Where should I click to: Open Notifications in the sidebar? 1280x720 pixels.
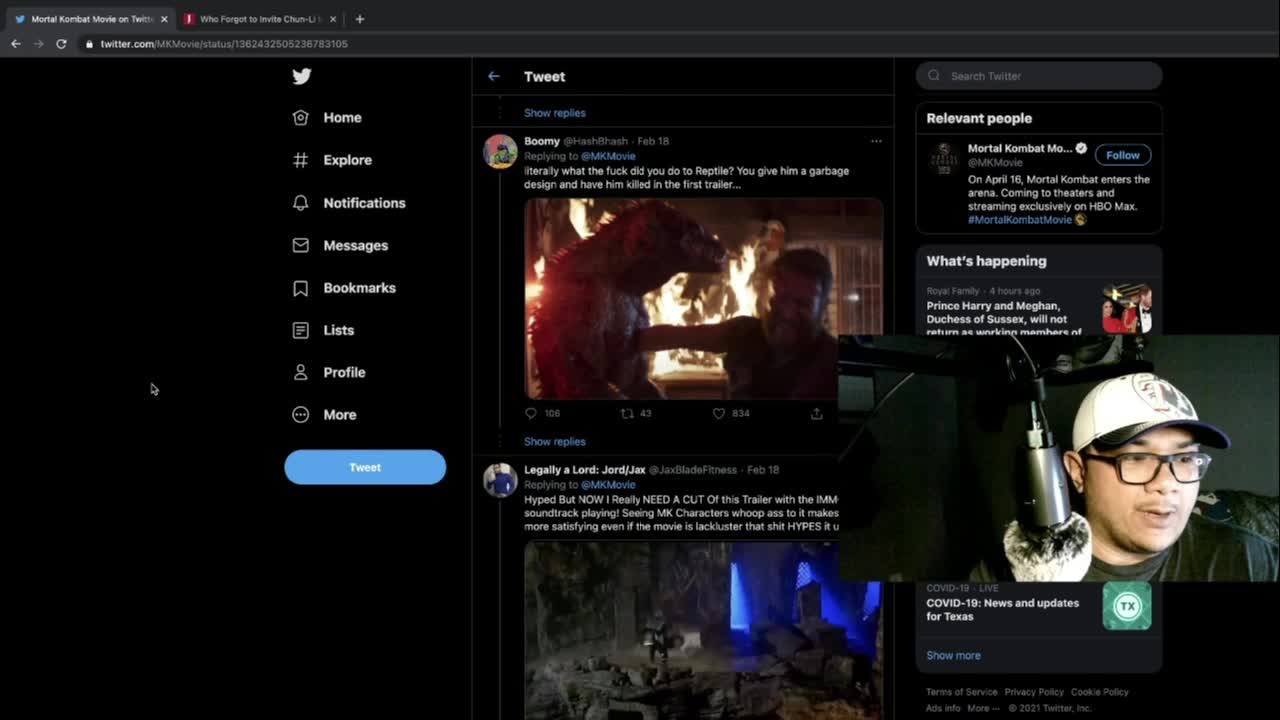tap(364, 203)
